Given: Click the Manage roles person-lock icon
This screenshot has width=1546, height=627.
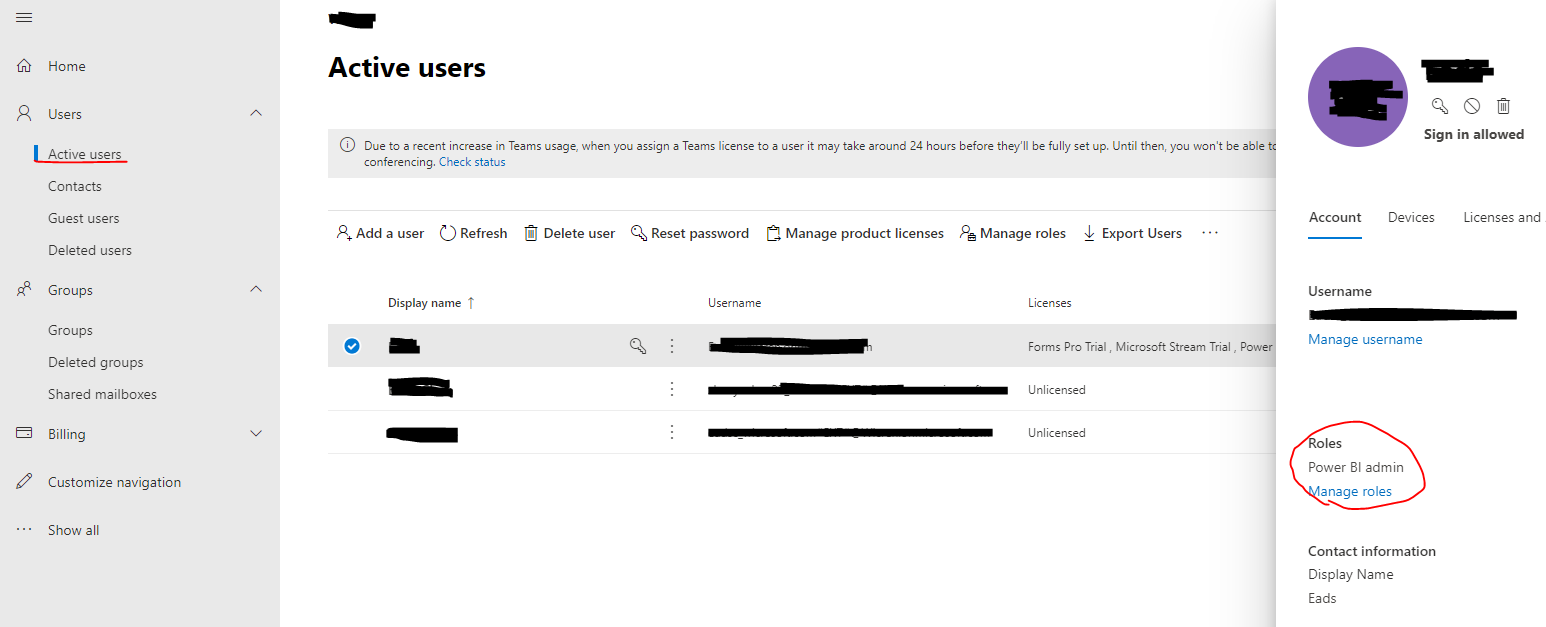Looking at the screenshot, I should pos(967,233).
